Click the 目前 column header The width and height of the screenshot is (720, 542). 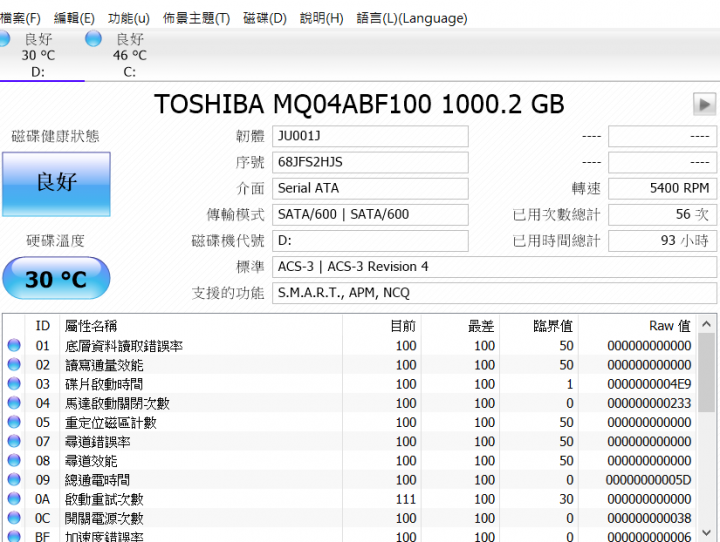click(x=382, y=326)
